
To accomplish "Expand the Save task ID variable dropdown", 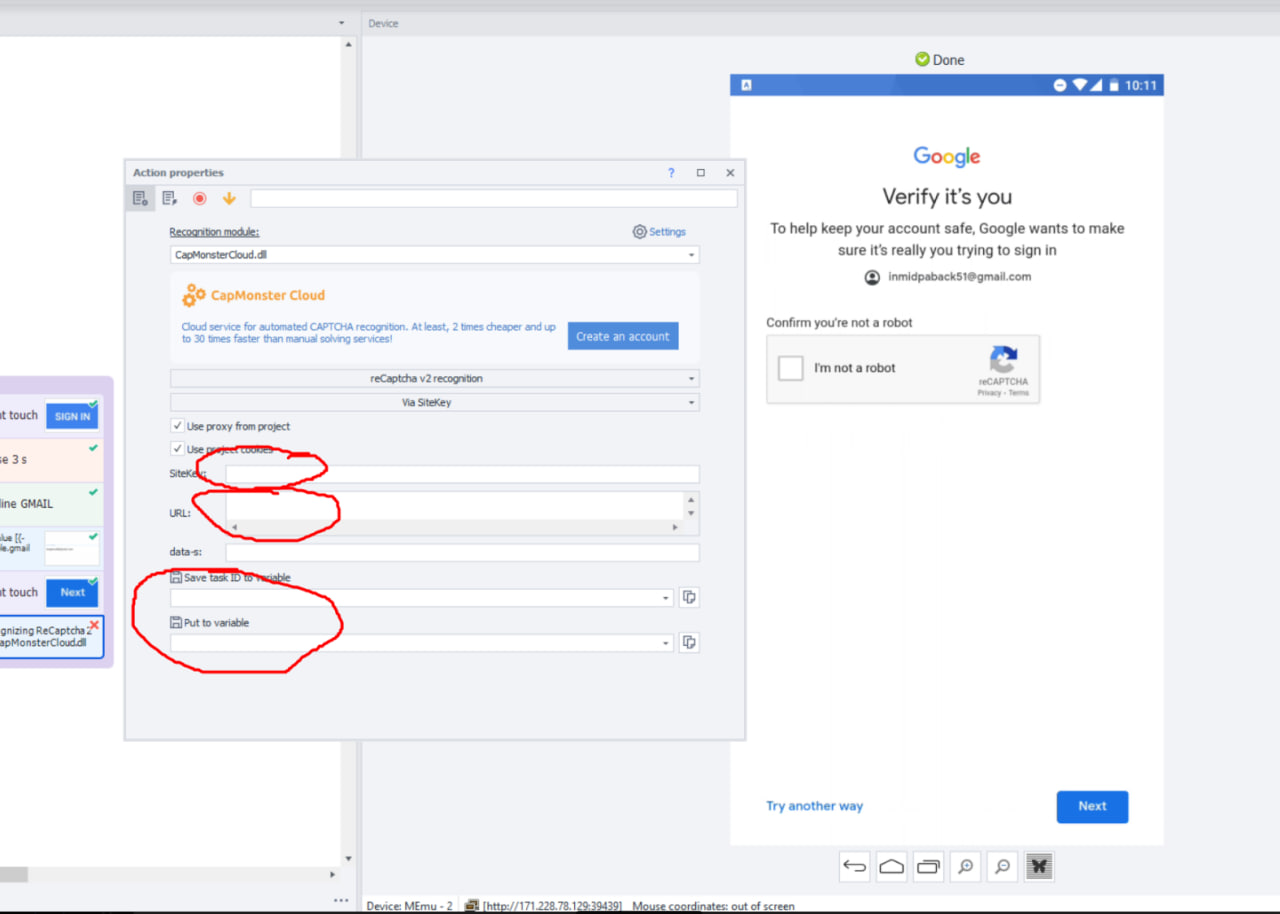I will (666, 598).
